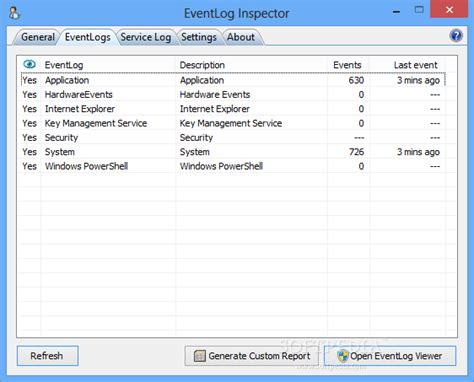Click the Refresh button
Viewport: 474px width, 382px height.
tap(48, 356)
